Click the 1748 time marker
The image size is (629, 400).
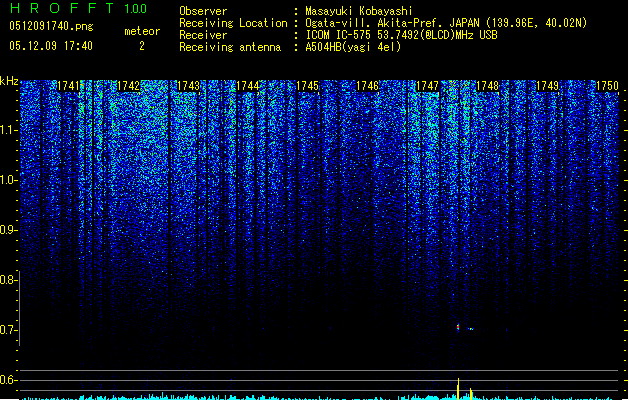pos(487,86)
